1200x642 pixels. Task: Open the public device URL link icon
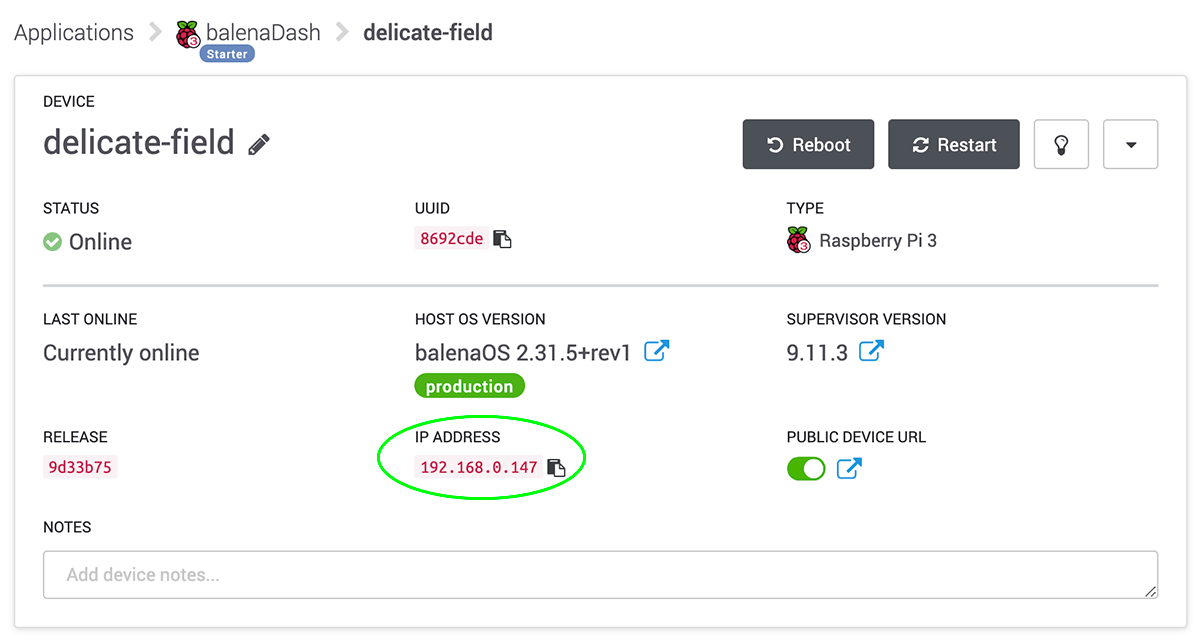pos(849,468)
